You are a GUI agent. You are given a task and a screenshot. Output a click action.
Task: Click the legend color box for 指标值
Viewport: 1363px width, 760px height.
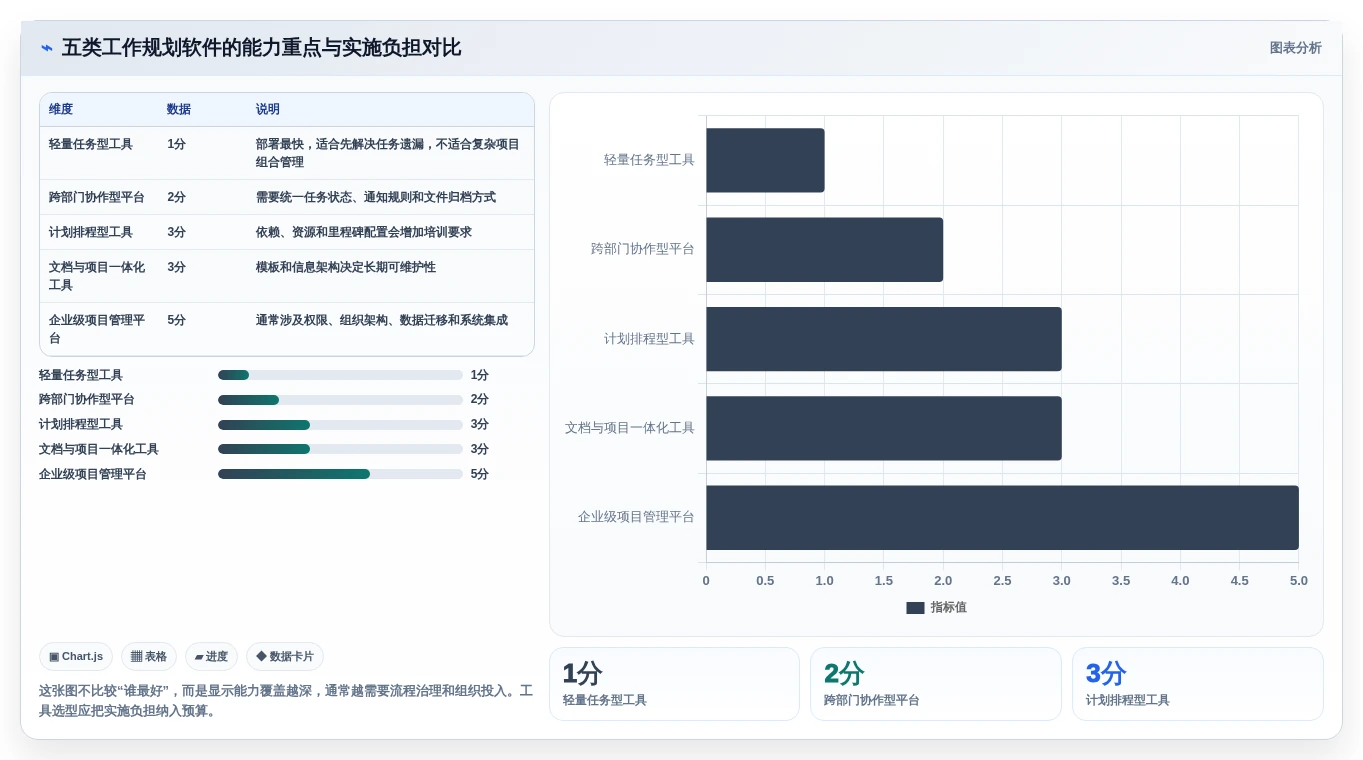pyautogui.click(x=915, y=608)
